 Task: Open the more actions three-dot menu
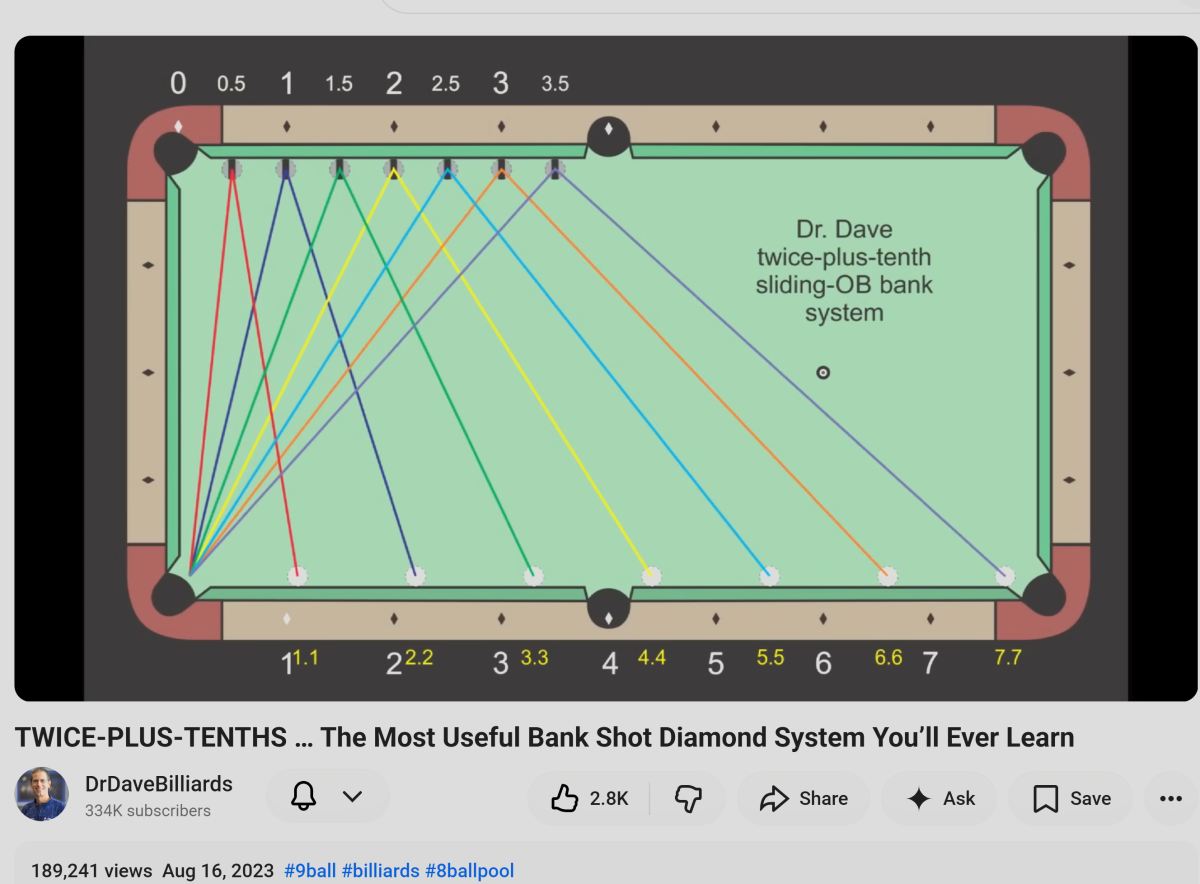tap(1171, 798)
